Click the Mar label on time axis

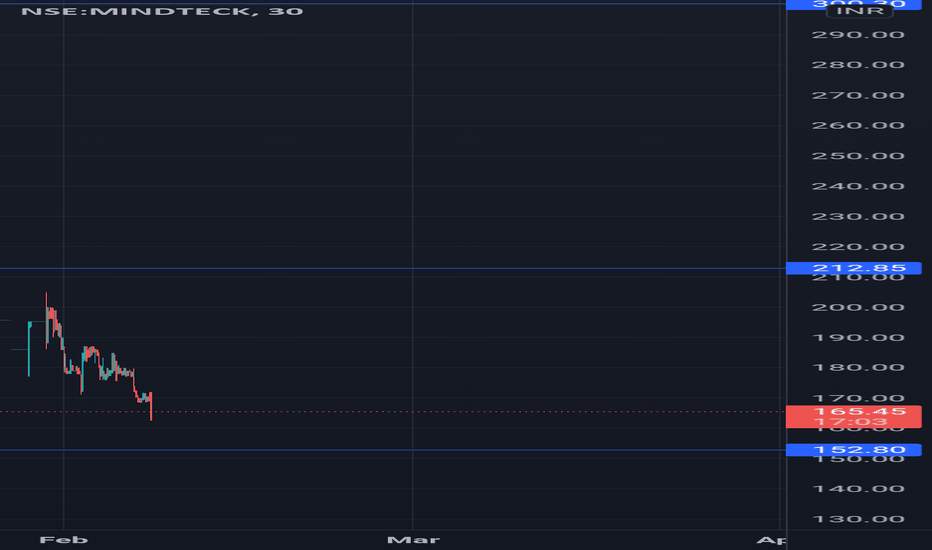[413, 540]
